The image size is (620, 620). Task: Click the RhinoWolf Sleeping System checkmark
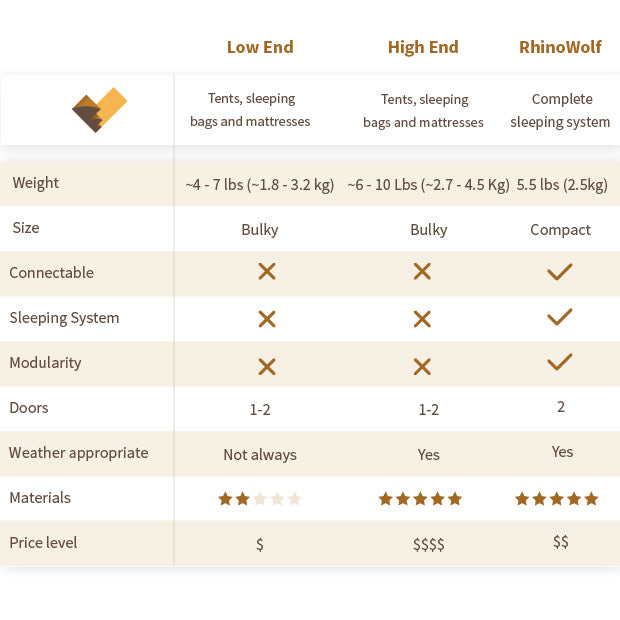(x=560, y=317)
